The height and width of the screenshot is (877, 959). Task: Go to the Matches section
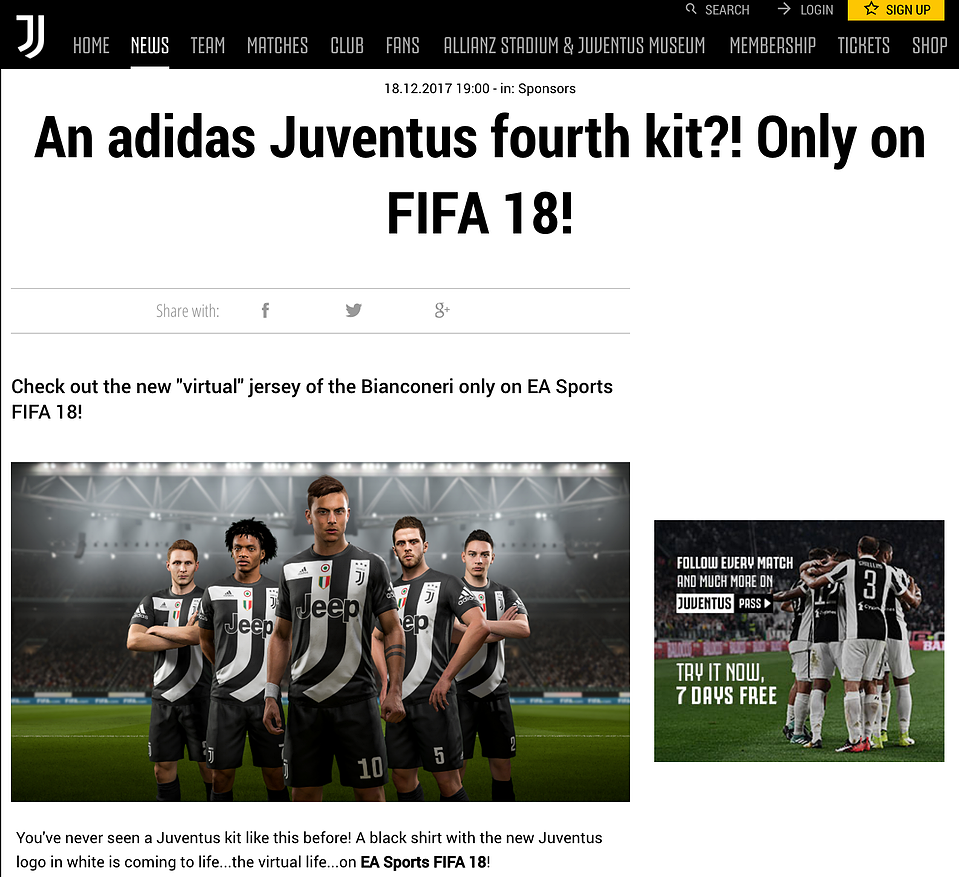coord(278,45)
